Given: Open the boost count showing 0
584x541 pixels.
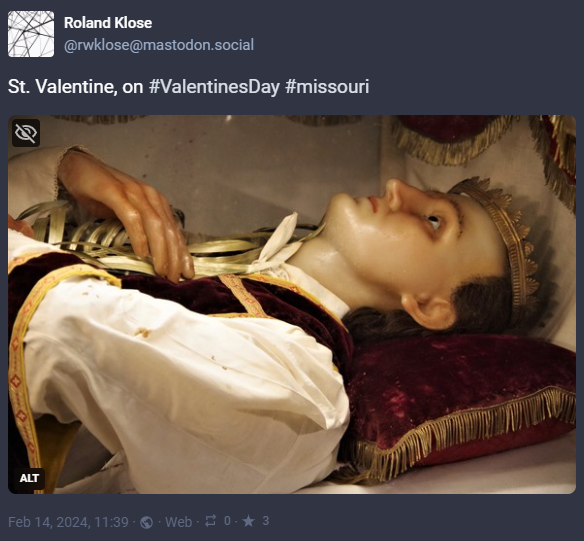Looking at the screenshot, I should click(x=227, y=521).
